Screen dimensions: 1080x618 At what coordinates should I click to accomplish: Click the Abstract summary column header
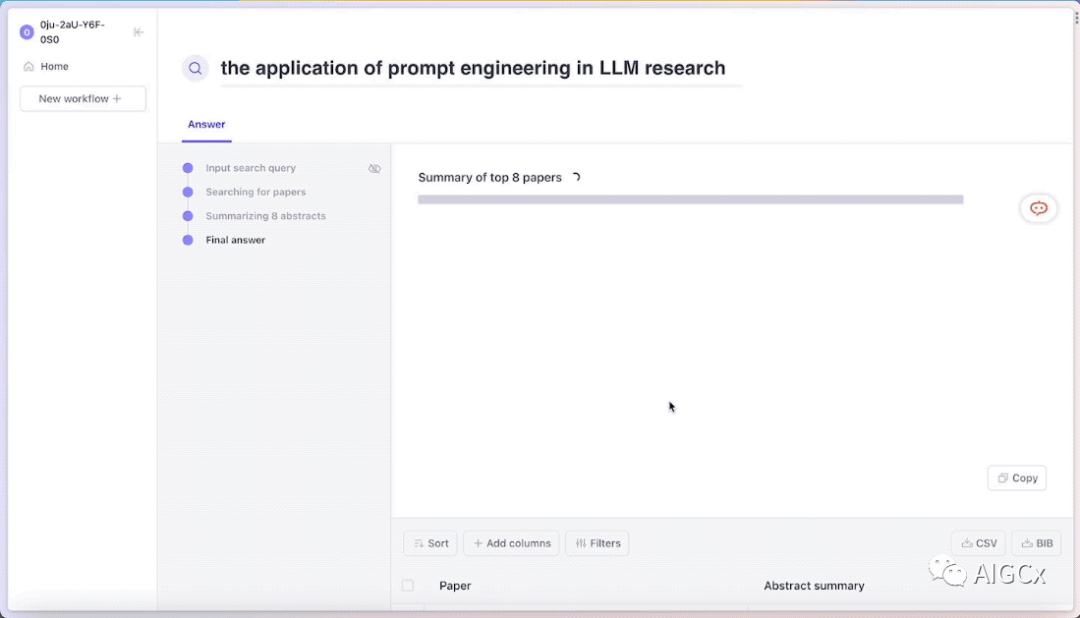(813, 586)
